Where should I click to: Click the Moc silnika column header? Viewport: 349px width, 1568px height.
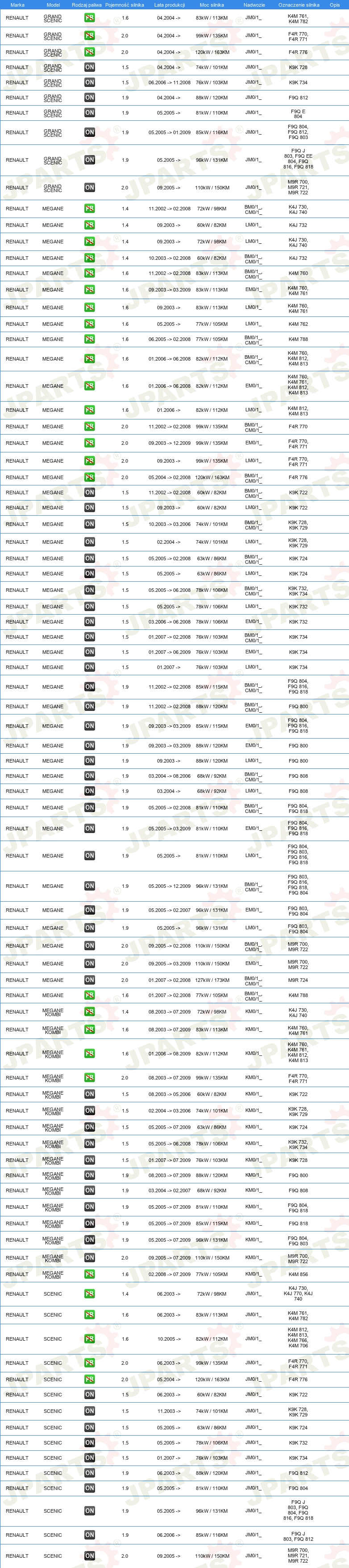212,5
